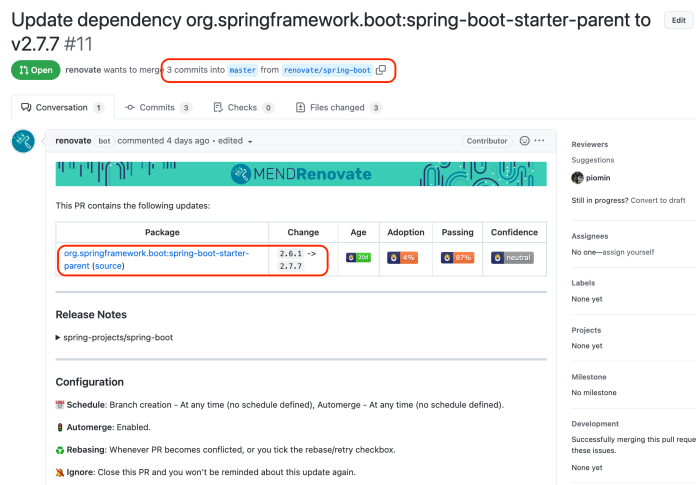696x485 pixels.
Task: Click the Package column header
Action: click(x=162, y=232)
